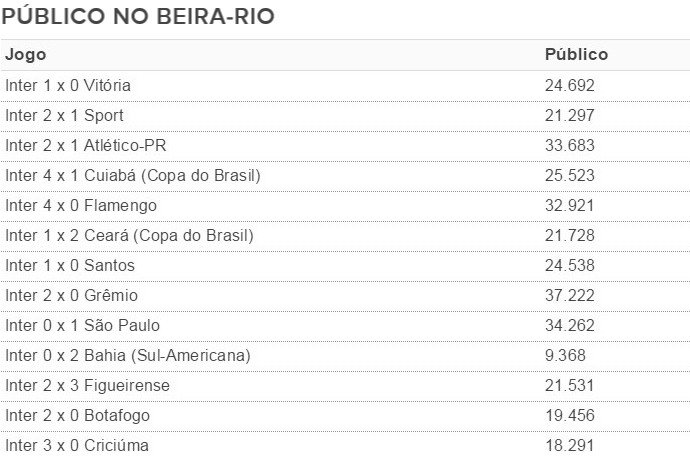The width and height of the screenshot is (690, 460).
Task: Select the 'Inter 1 x 0 Vitória' row
Action: [345, 86]
